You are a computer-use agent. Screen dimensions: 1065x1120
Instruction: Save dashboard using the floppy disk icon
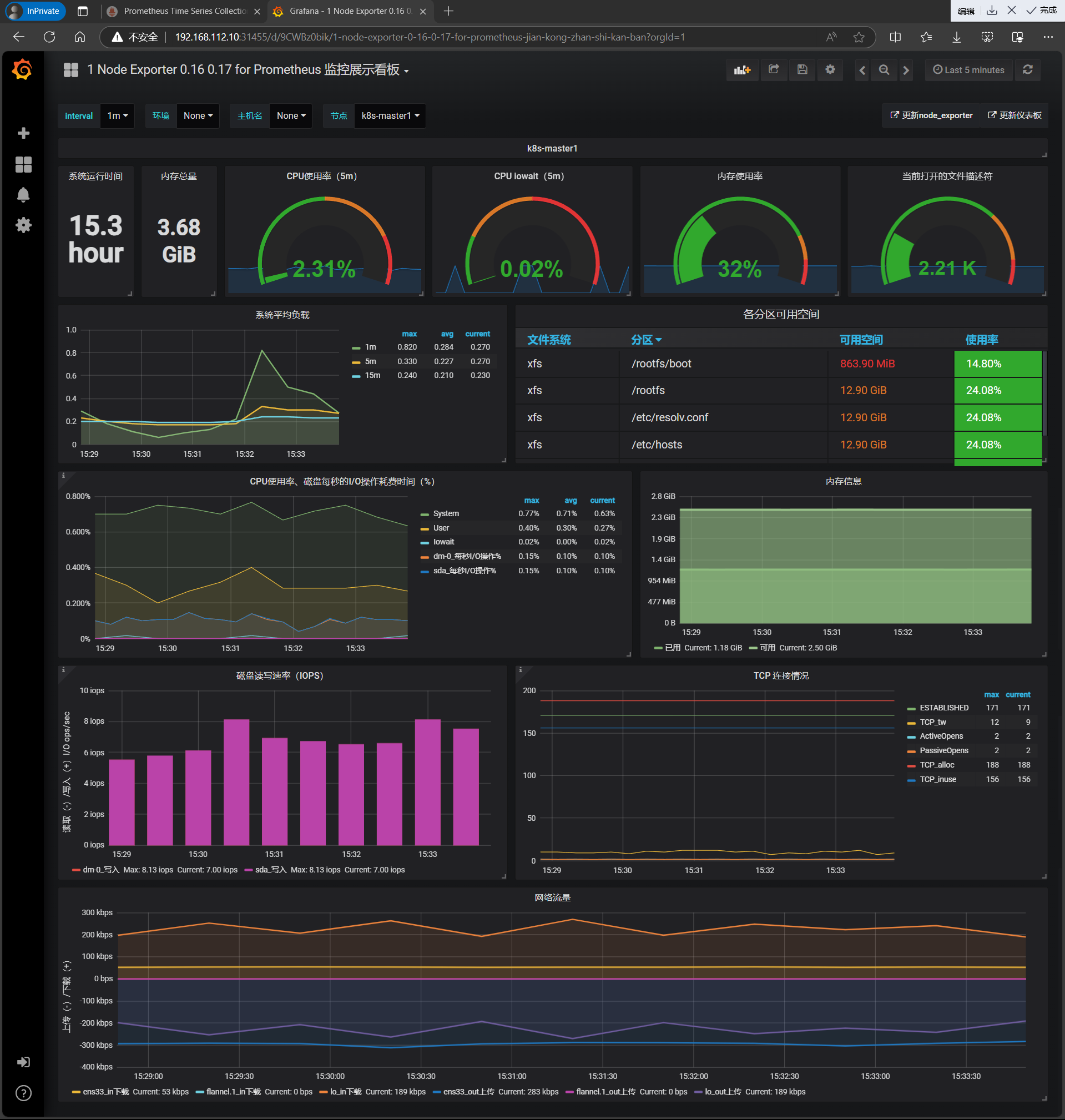coord(801,70)
